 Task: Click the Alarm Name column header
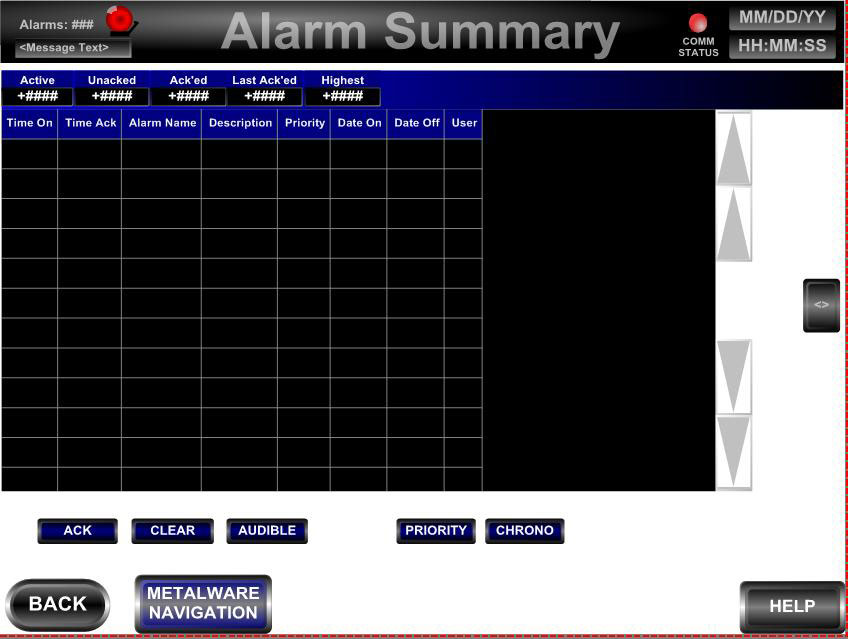pyautogui.click(x=162, y=123)
